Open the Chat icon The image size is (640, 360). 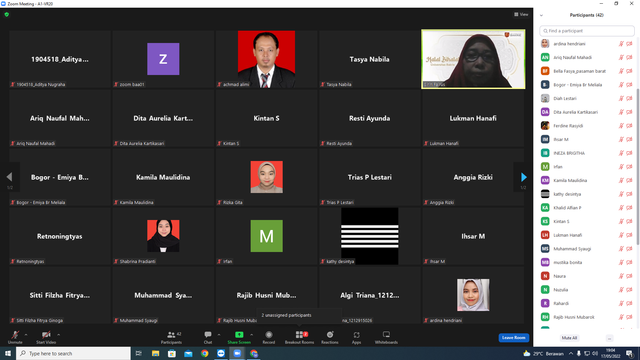pyautogui.click(x=208, y=335)
